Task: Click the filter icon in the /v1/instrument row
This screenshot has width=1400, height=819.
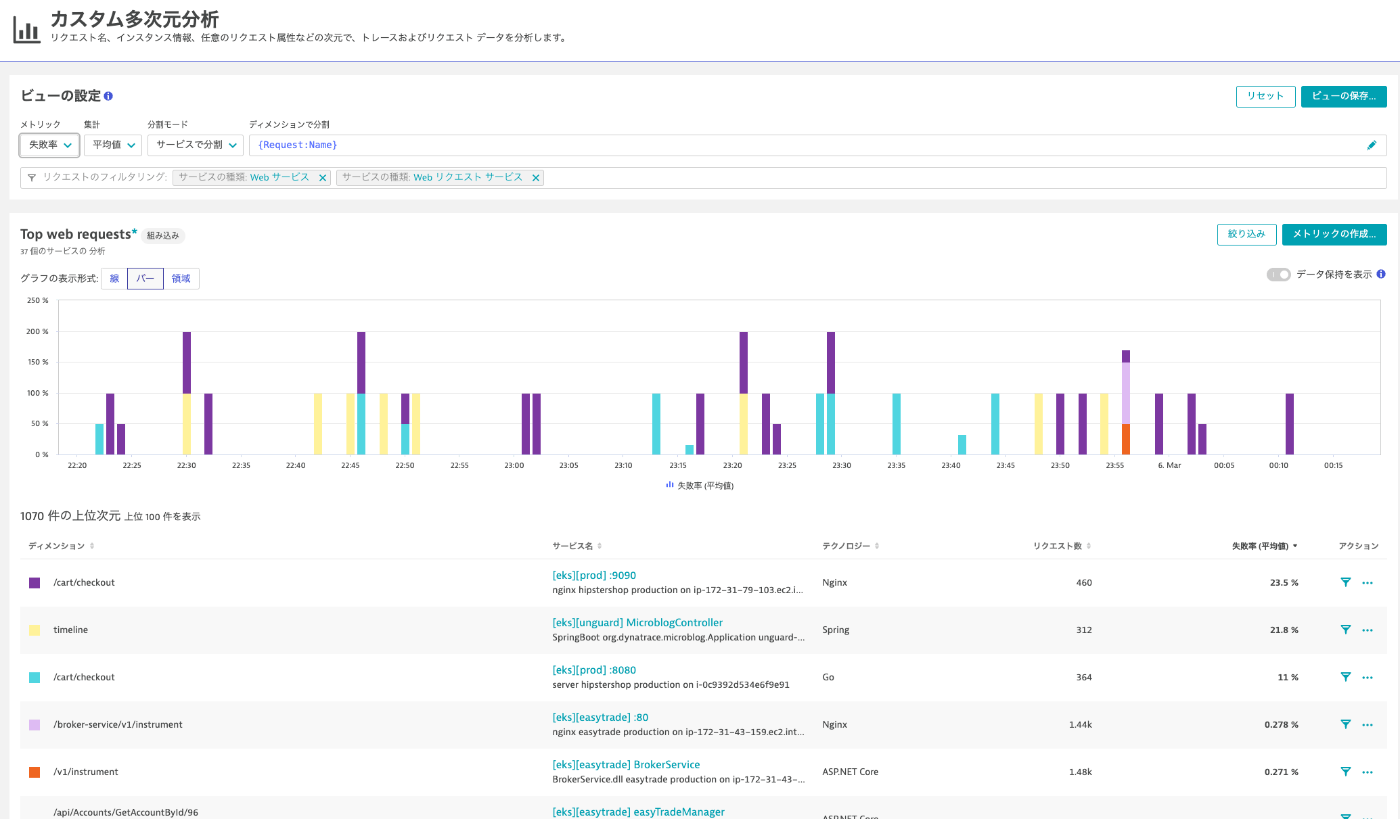Action: click(x=1346, y=772)
